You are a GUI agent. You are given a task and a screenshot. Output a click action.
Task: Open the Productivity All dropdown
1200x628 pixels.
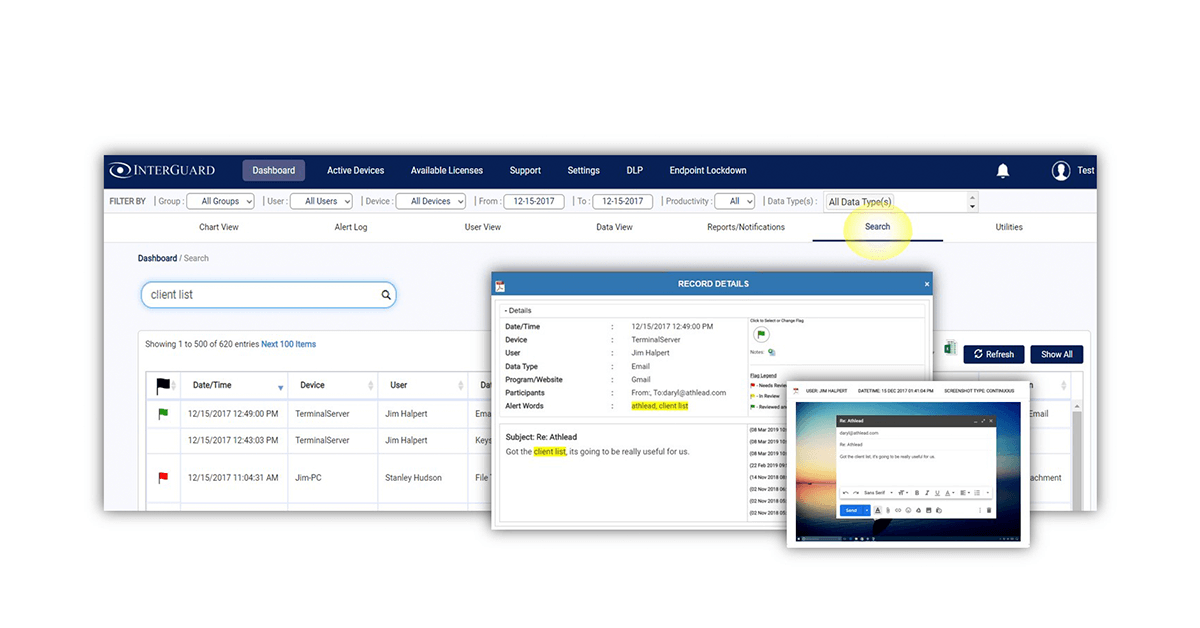click(x=735, y=201)
